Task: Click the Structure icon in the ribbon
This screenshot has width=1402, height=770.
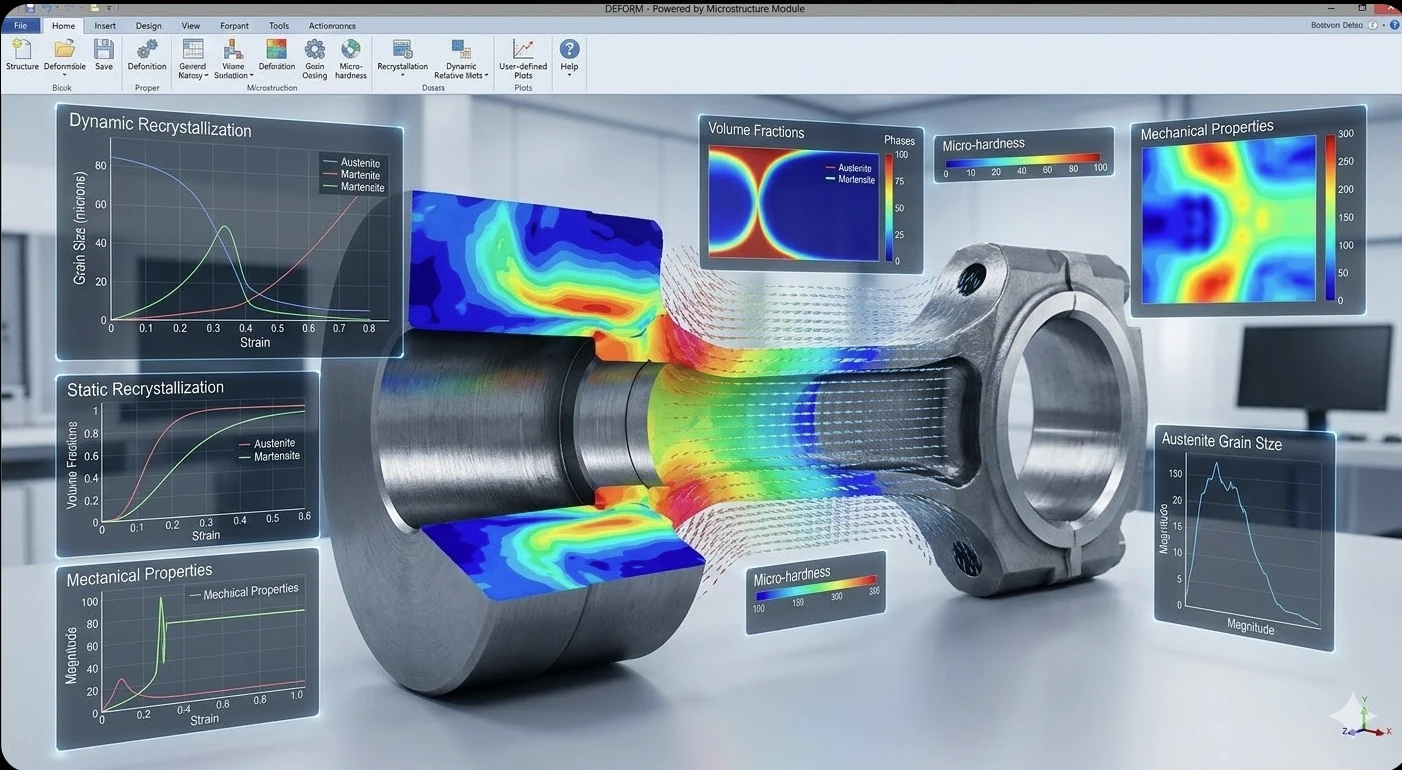Action: (x=22, y=50)
